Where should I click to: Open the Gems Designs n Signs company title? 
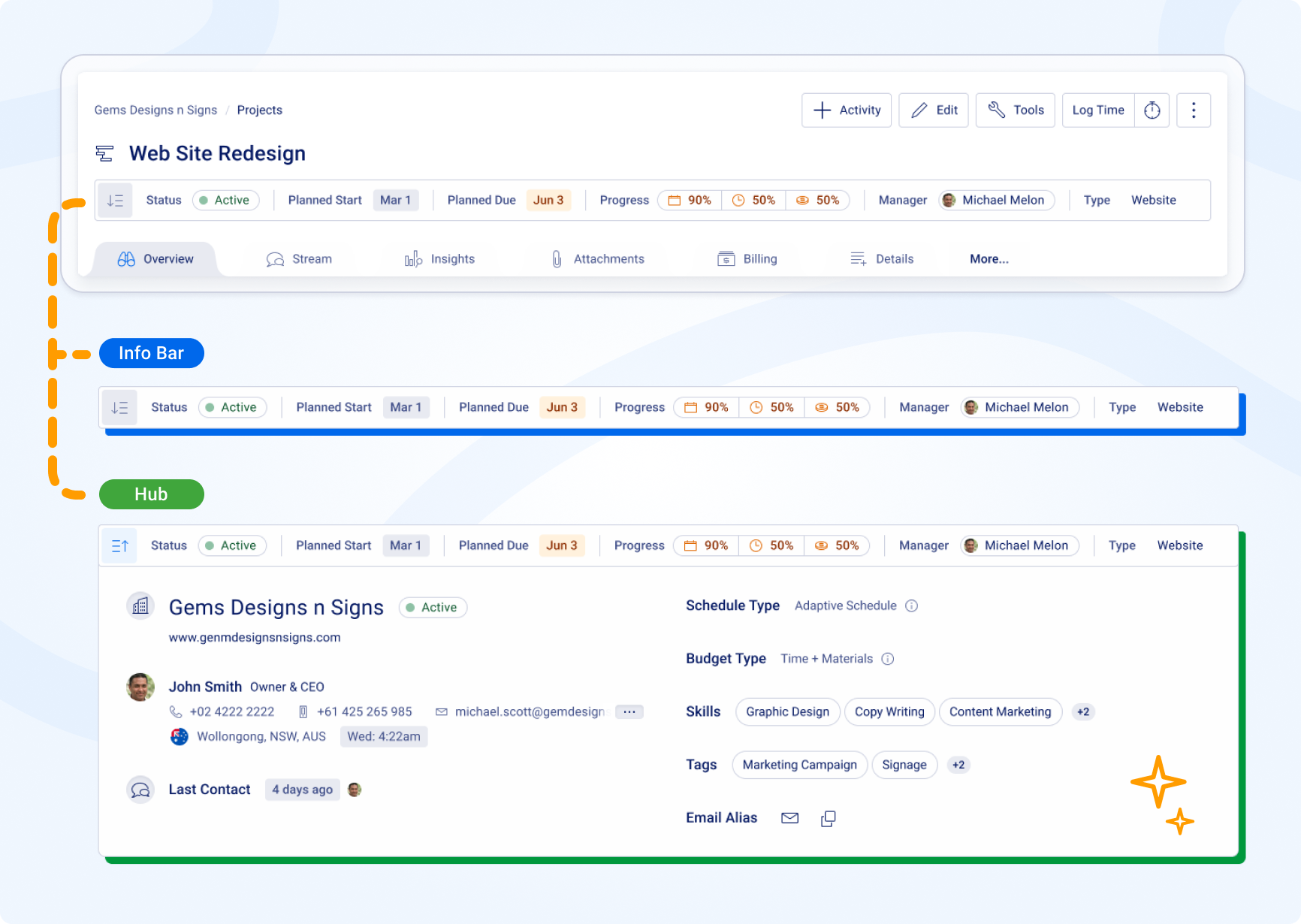(x=276, y=608)
